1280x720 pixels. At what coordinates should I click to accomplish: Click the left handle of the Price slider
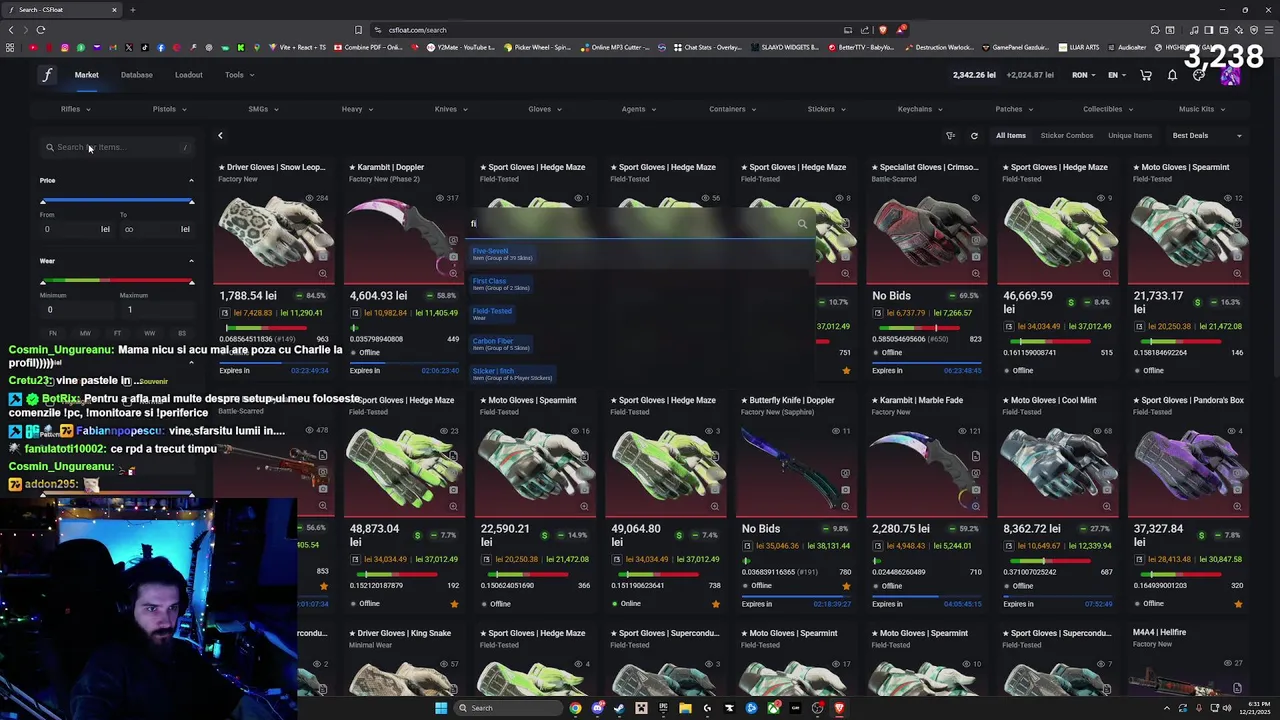click(43, 201)
